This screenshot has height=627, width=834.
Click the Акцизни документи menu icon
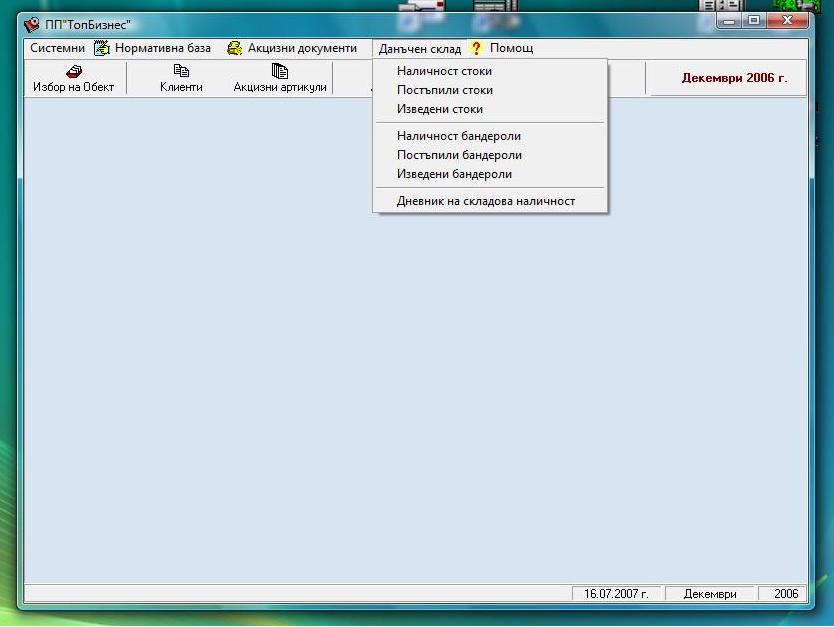(235, 48)
